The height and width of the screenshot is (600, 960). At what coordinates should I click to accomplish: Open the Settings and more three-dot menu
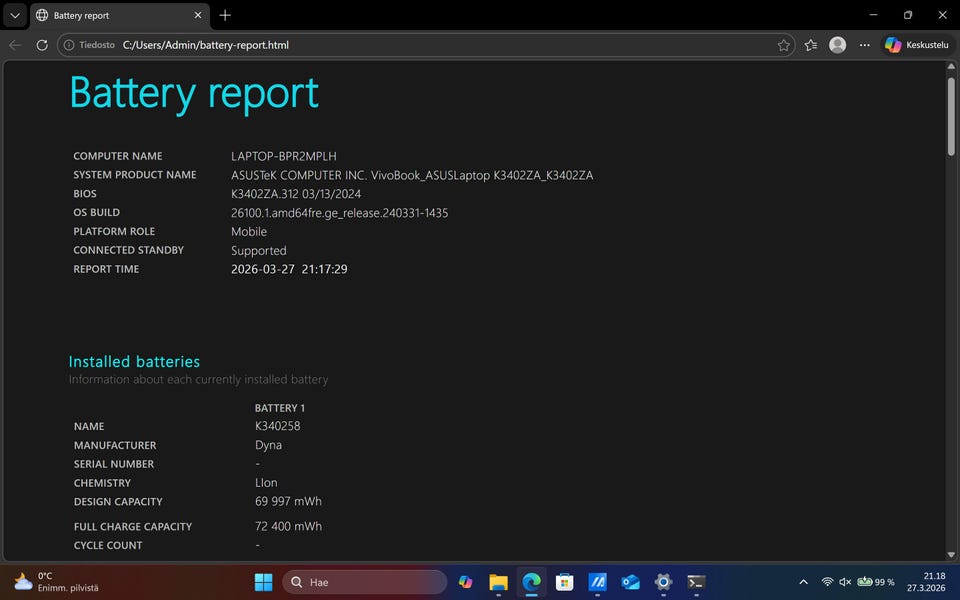pyautogui.click(x=865, y=45)
